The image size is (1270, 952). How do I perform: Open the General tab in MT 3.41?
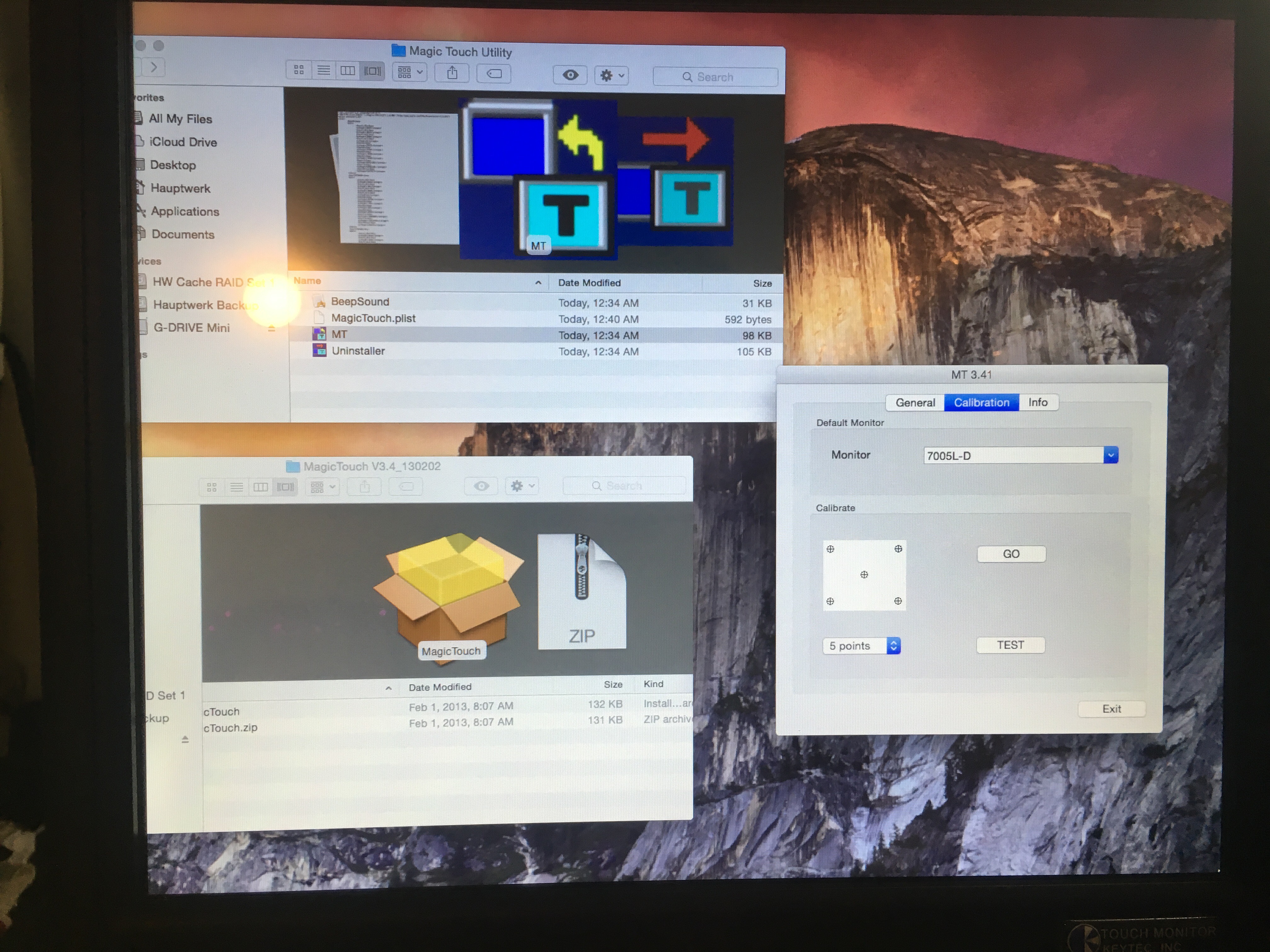click(915, 402)
